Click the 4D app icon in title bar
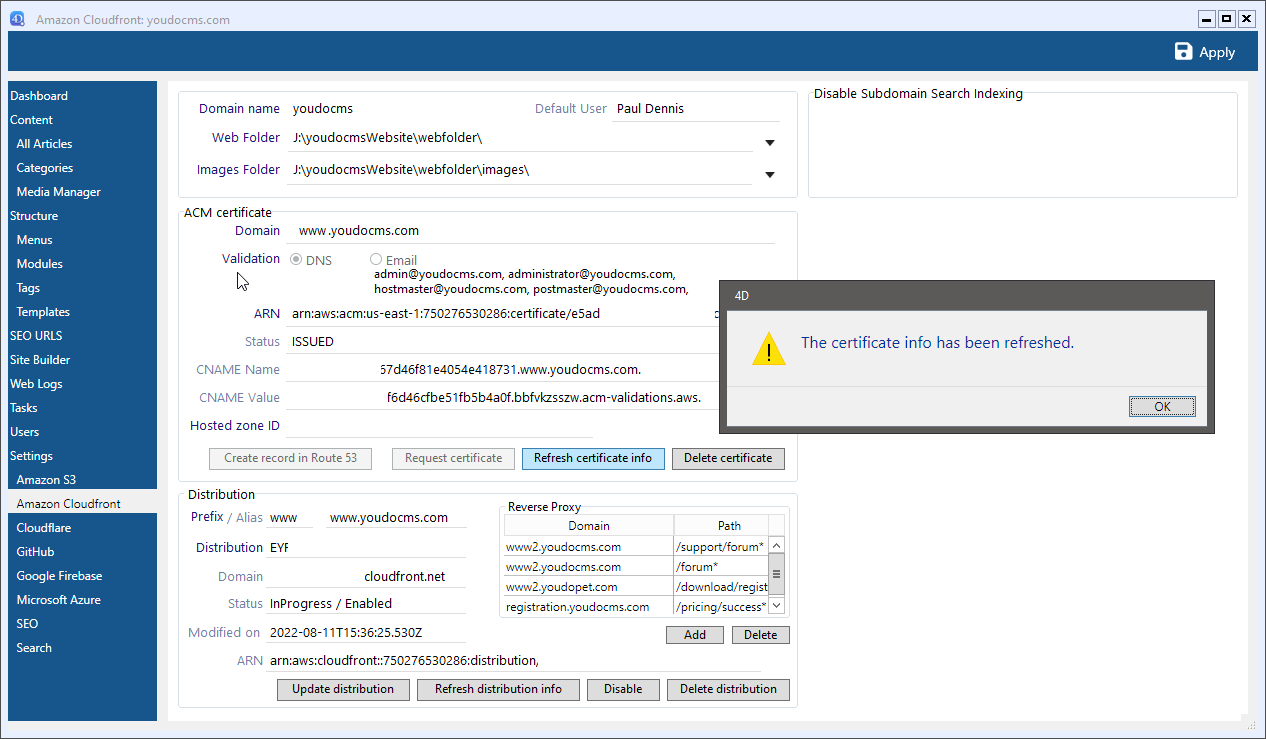The width and height of the screenshot is (1266, 739). [17, 19]
